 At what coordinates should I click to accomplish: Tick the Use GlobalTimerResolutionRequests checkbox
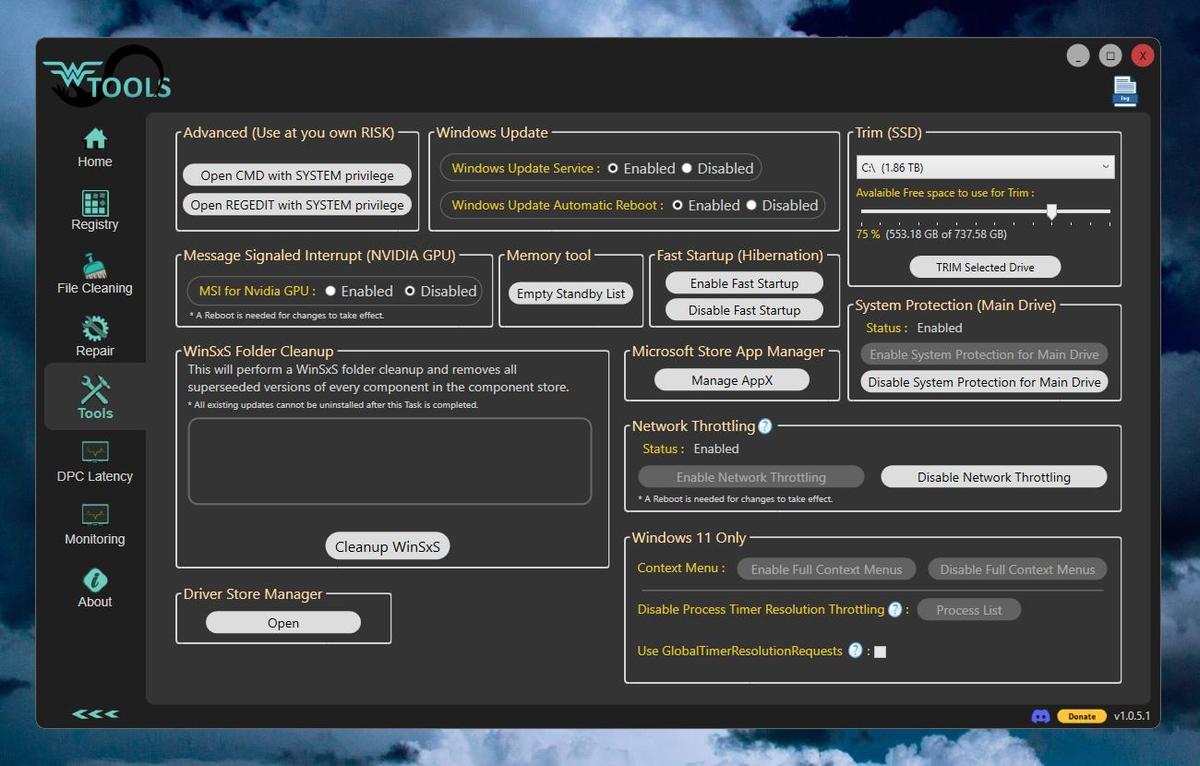[880, 652]
